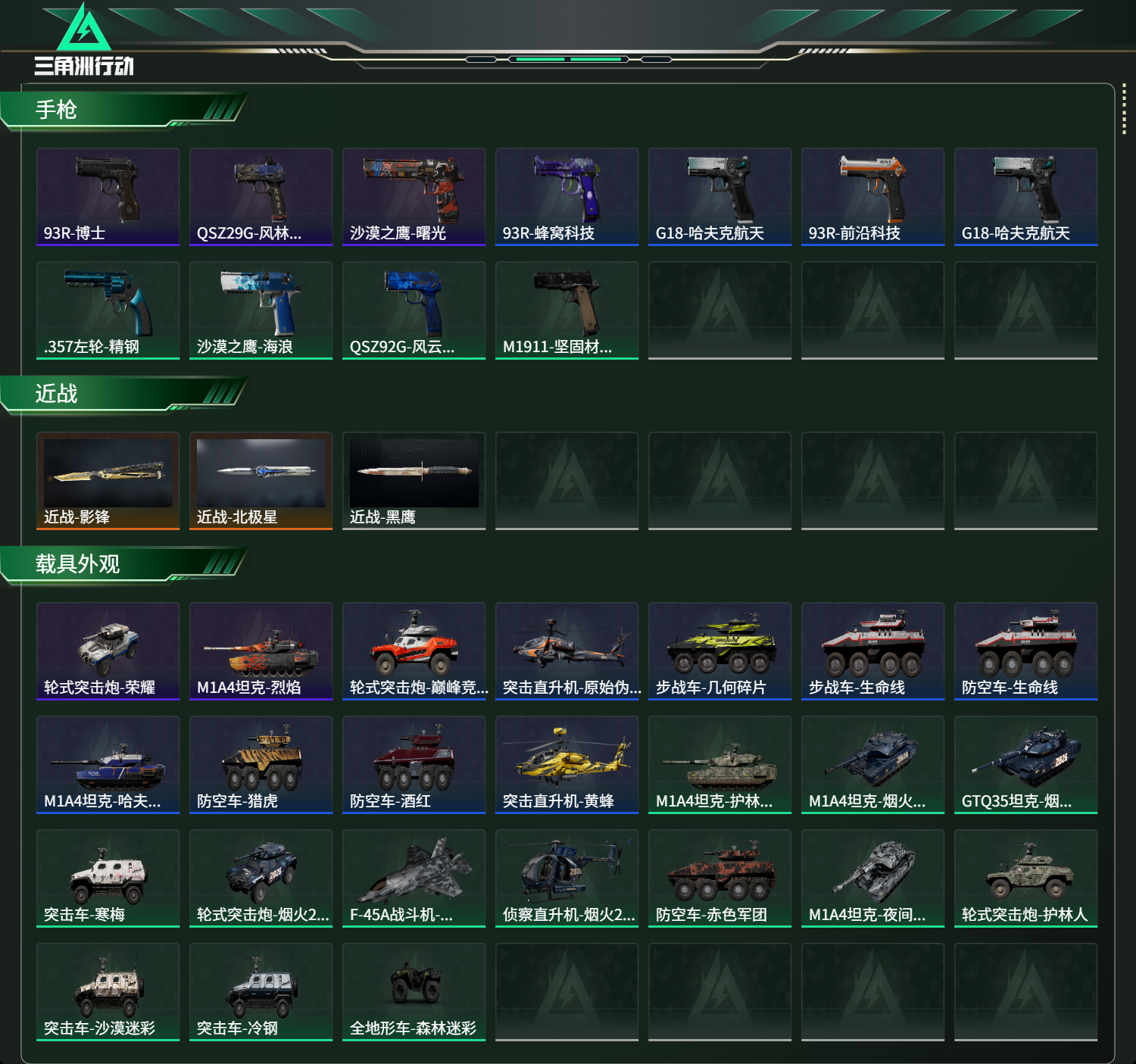Viewport: 1136px width, 1064px height.
Task: Pick the 轮式突击炮-护林人 vehicle skin
Action: coord(1026,878)
